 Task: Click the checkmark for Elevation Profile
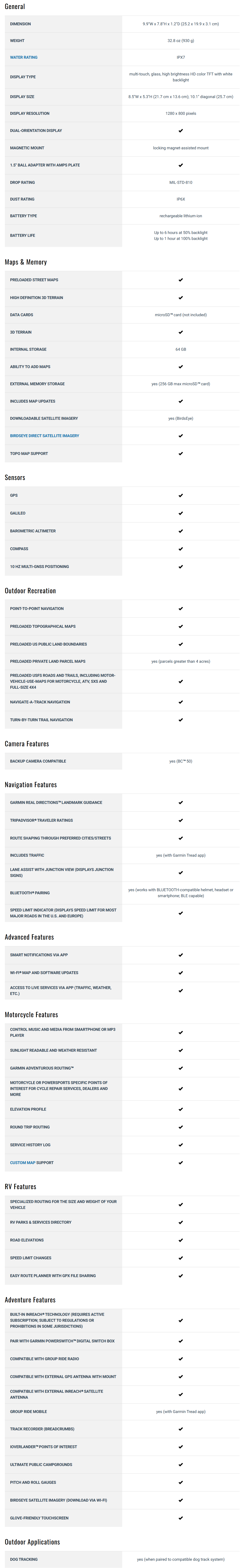180,1110
